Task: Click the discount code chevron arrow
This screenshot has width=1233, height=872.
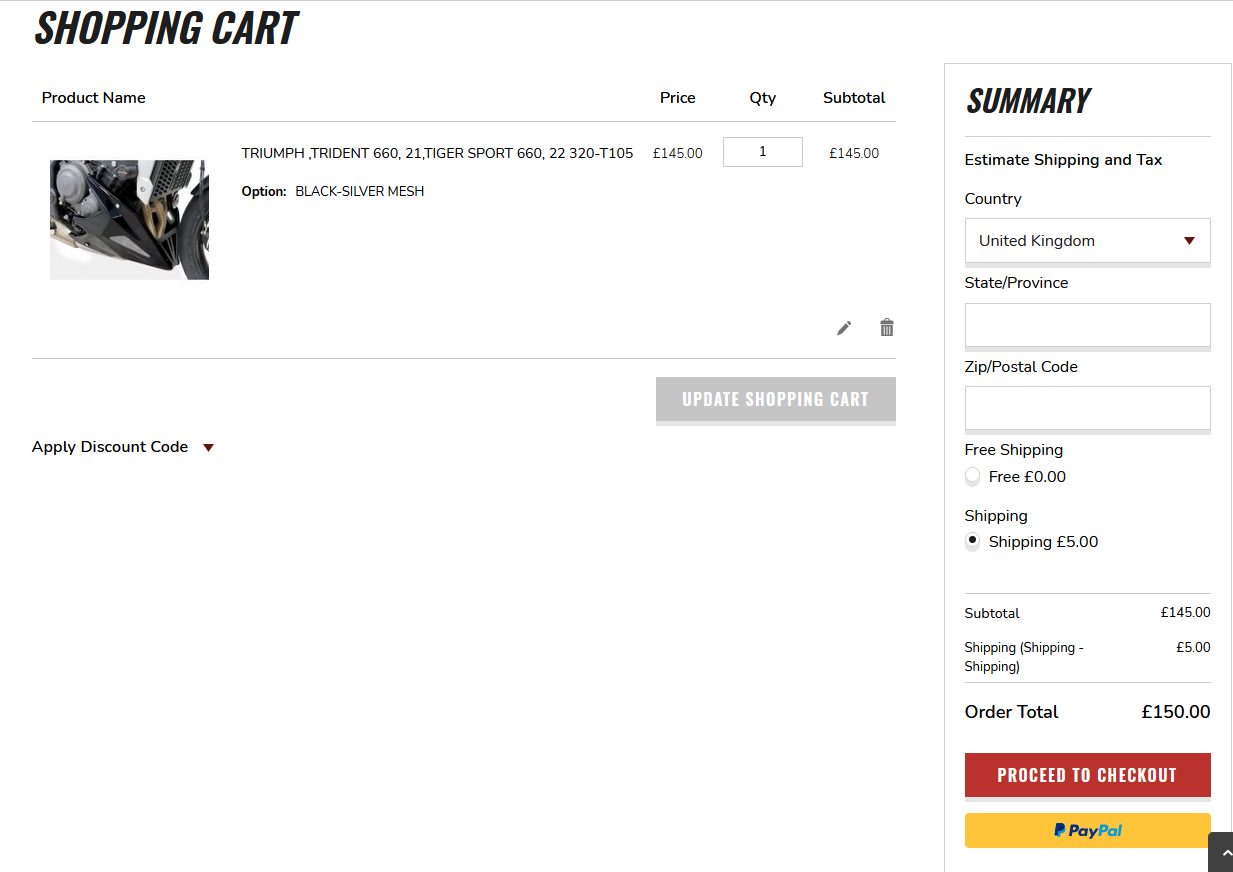Action: point(208,448)
